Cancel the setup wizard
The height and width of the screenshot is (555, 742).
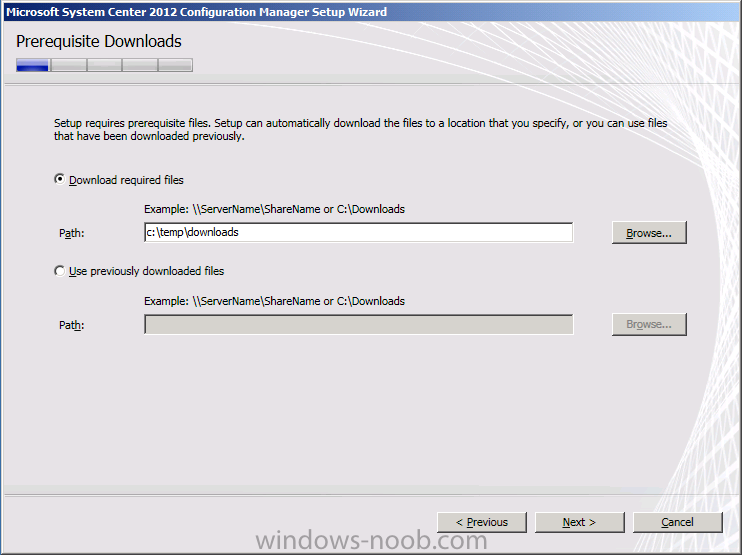[678, 522]
